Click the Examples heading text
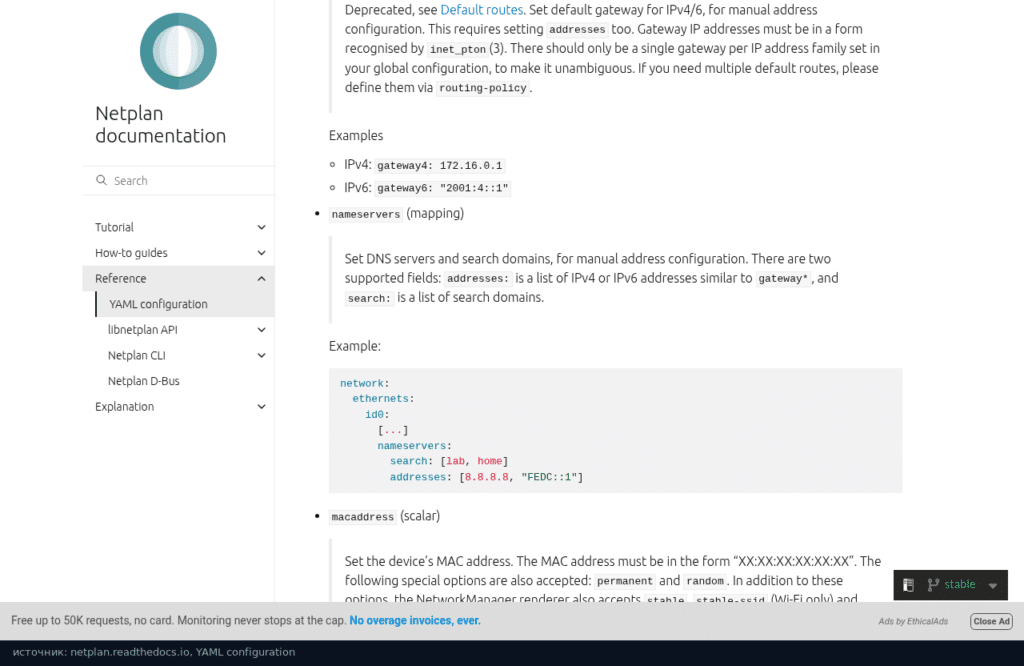 click(356, 136)
